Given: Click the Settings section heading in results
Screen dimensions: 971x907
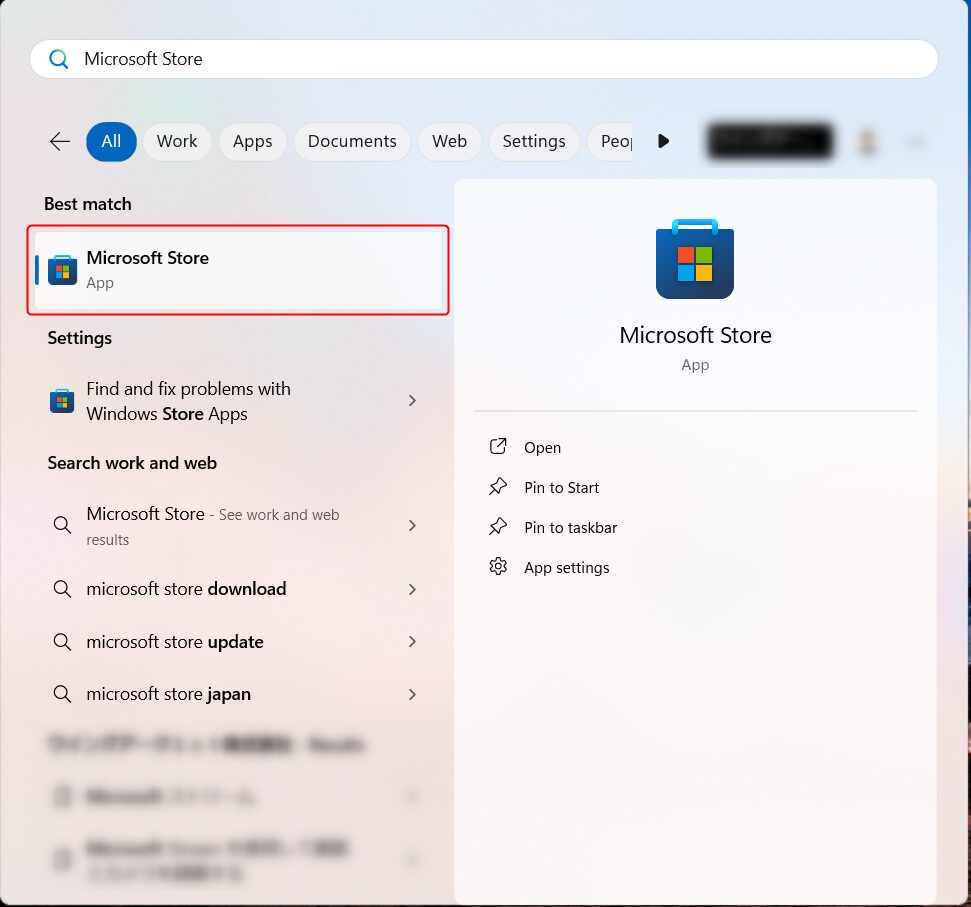Looking at the screenshot, I should pyautogui.click(x=80, y=339).
